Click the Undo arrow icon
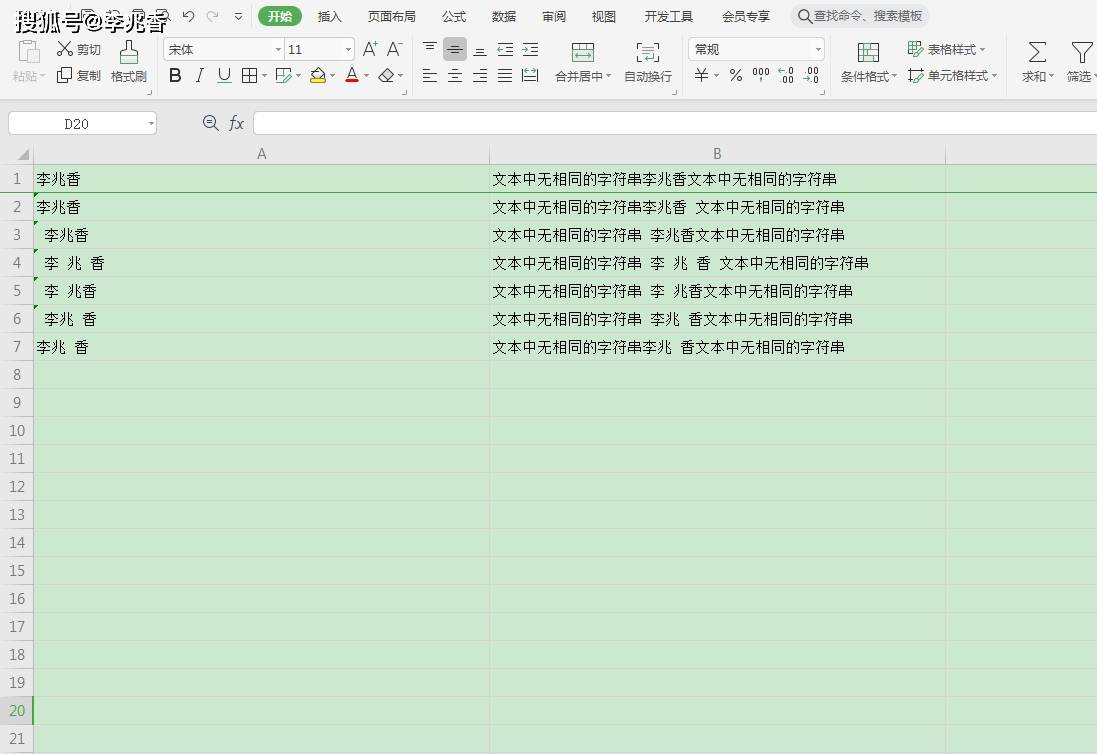 click(188, 16)
